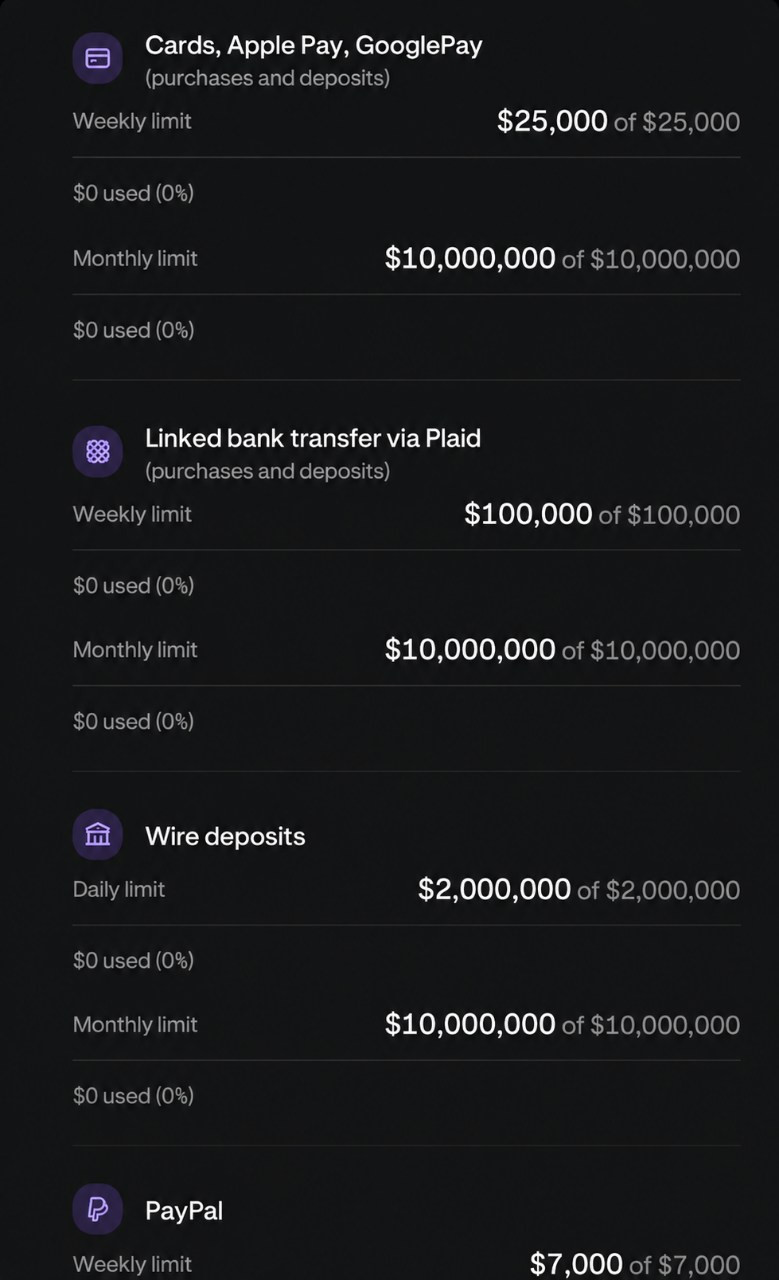This screenshot has width=779, height=1280.
Task: Click $0 used (0%) under Wire daily limit
Action: [133, 960]
